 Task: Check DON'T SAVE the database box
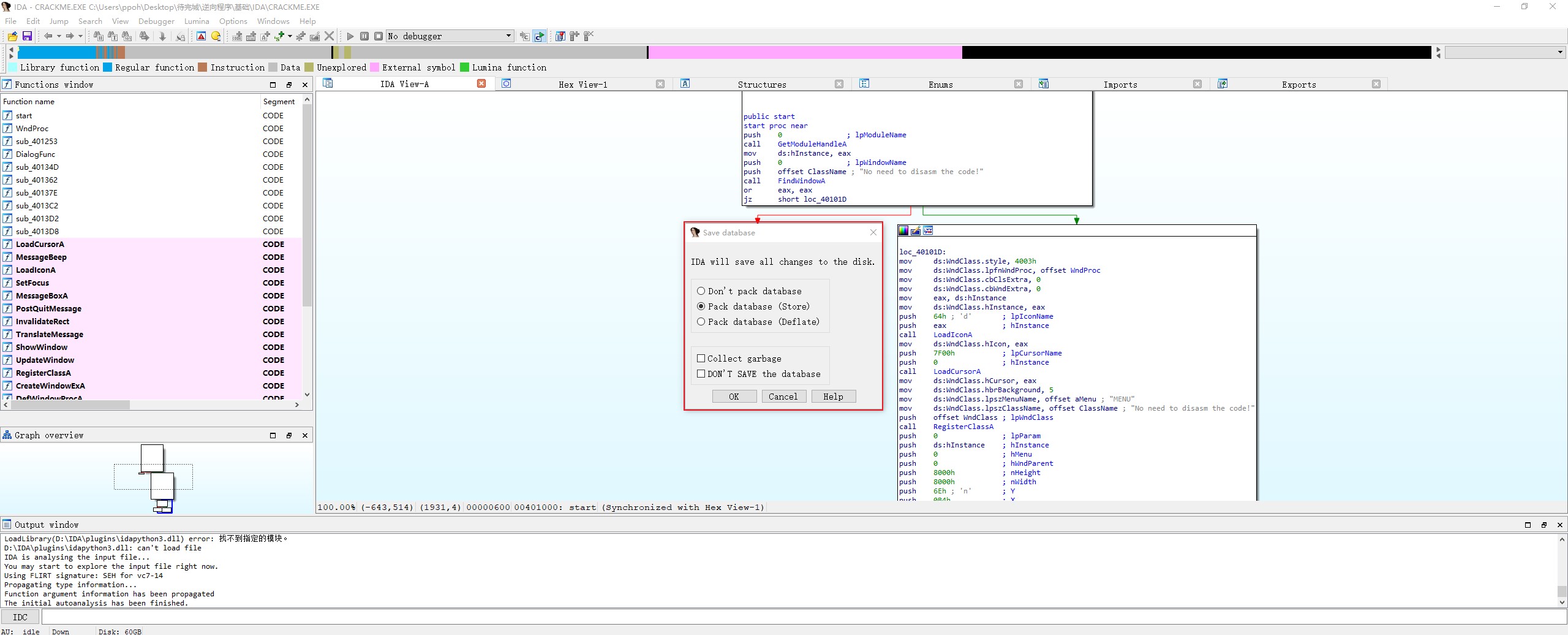pyautogui.click(x=701, y=374)
